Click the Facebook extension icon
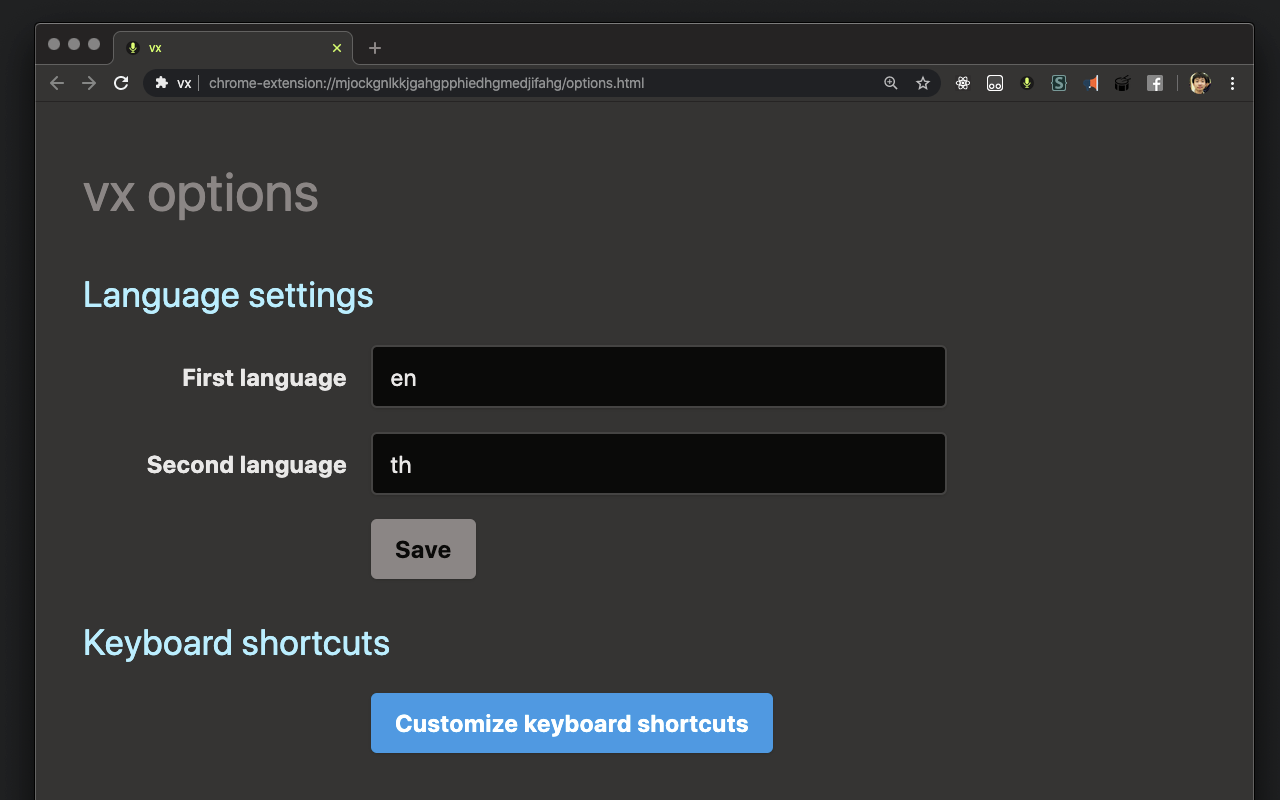 click(1155, 83)
